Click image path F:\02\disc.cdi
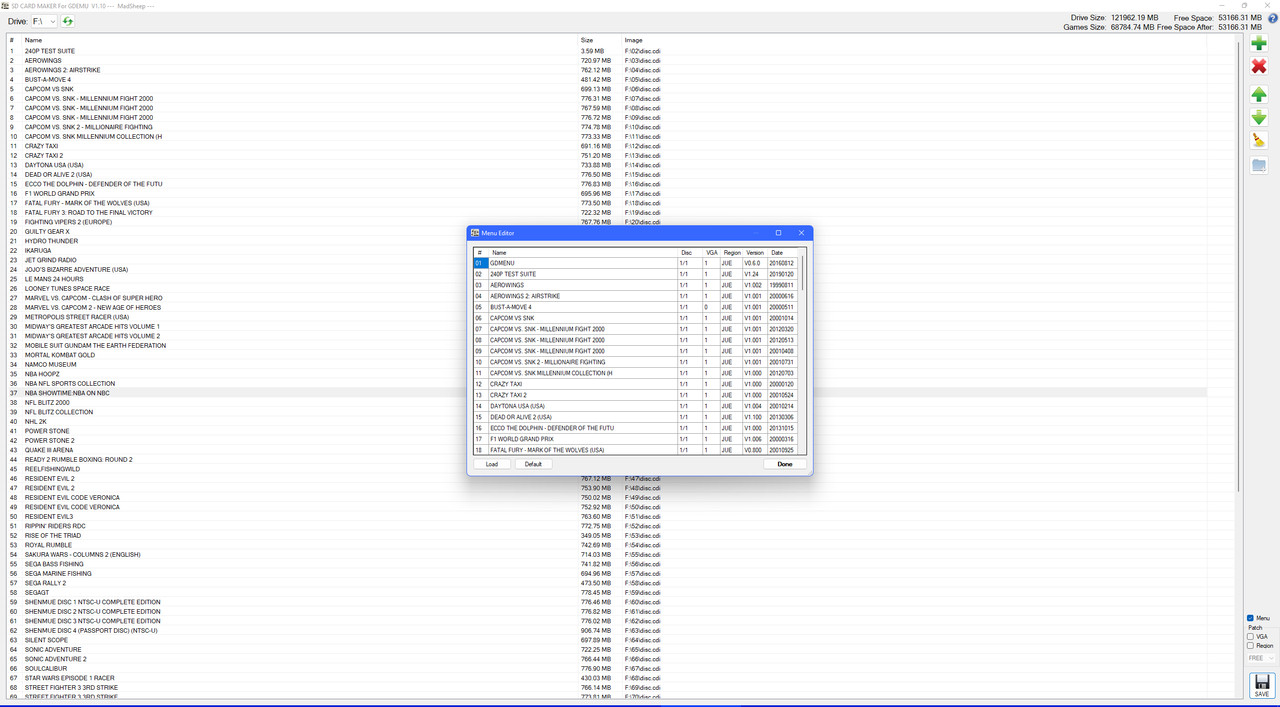1280x707 pixels. pyautogui.click(x=643, y=51)
